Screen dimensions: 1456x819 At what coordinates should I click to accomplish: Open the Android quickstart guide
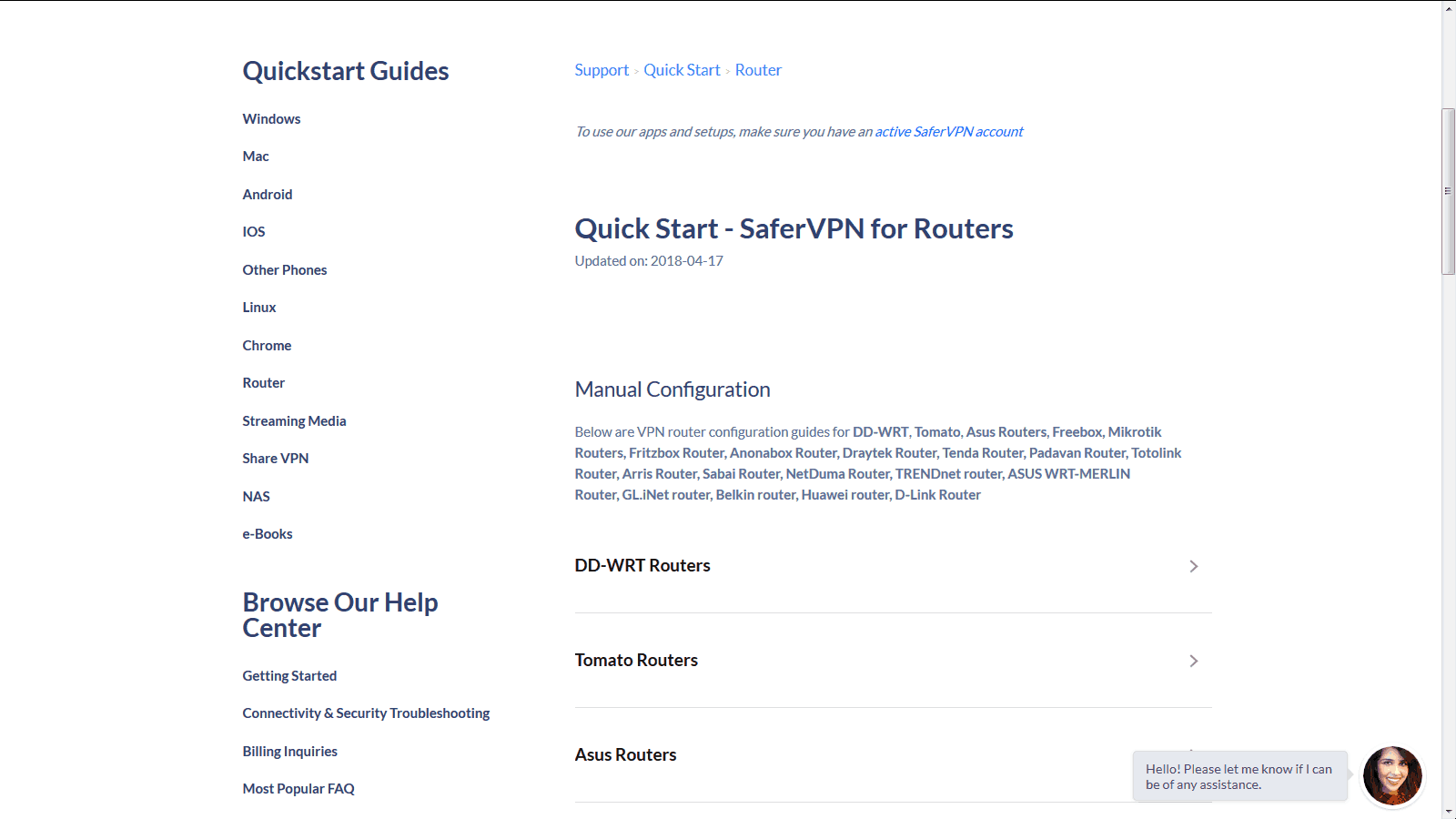click(x=268, y=195)
